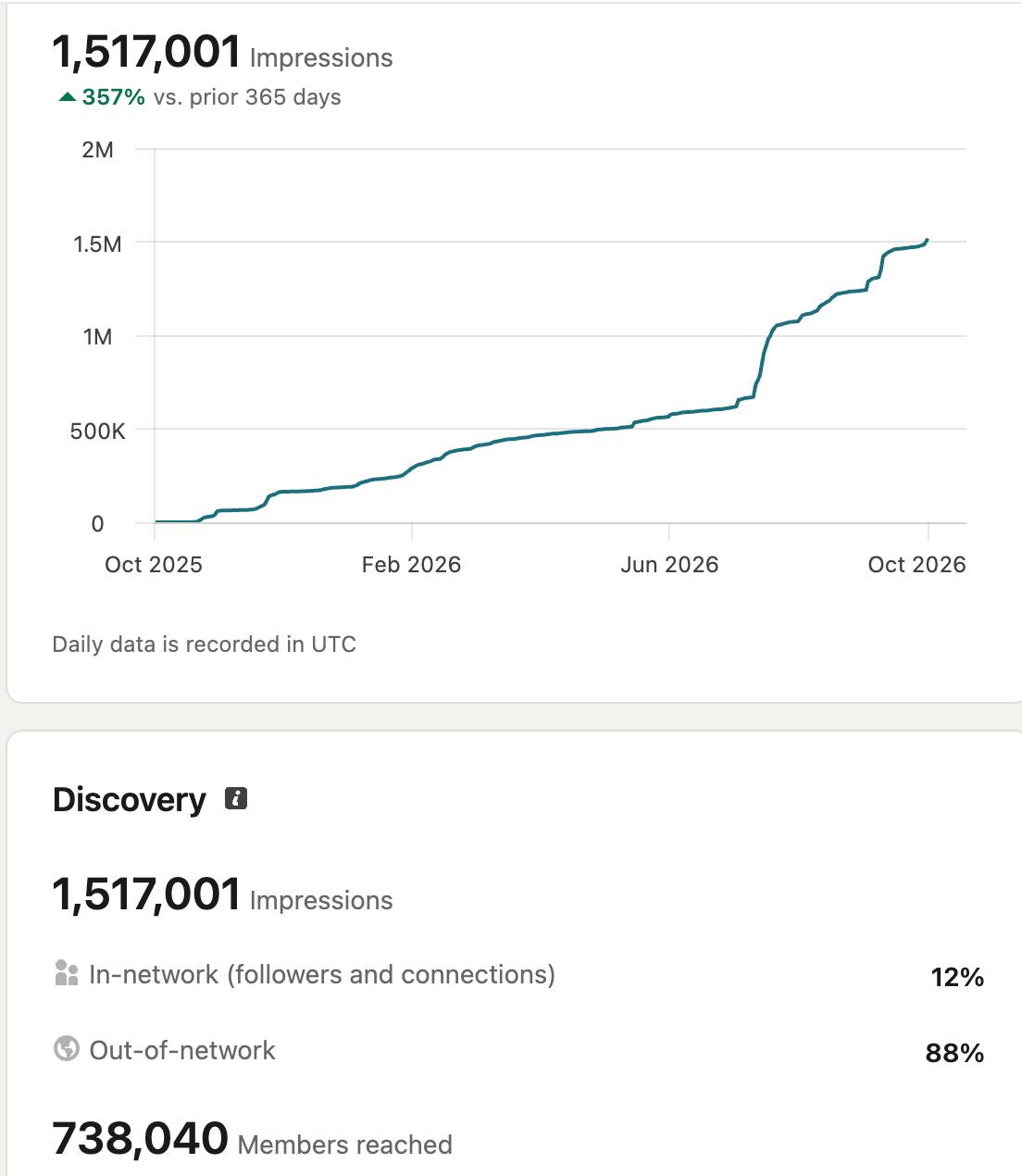Click 'In-network (followers and connections)' label
Image resolution: width=1022 pixels, height=1176 pixels.
pyautogui.click(x=322, y=974)
